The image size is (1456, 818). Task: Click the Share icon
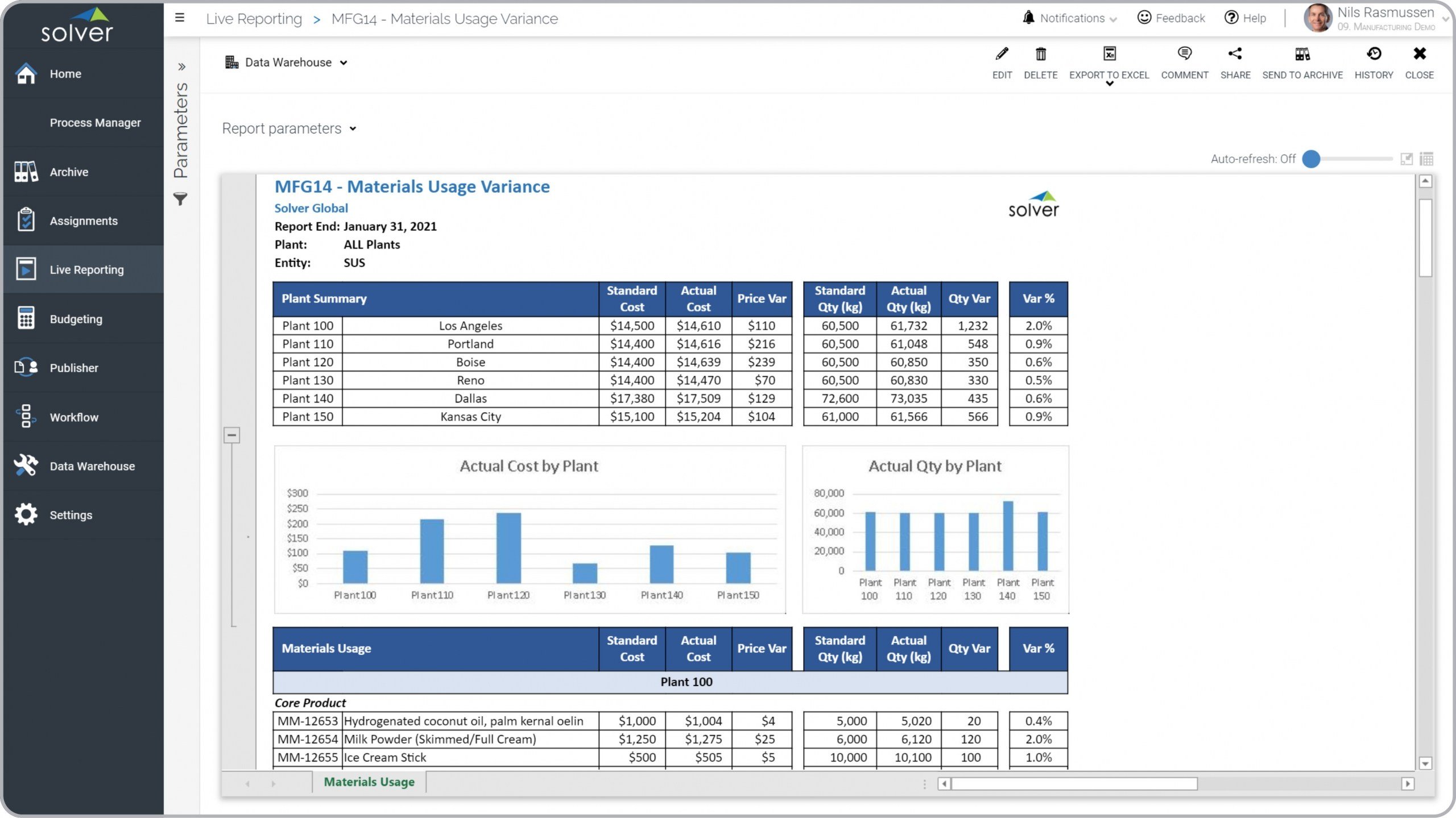point(1235,55)
